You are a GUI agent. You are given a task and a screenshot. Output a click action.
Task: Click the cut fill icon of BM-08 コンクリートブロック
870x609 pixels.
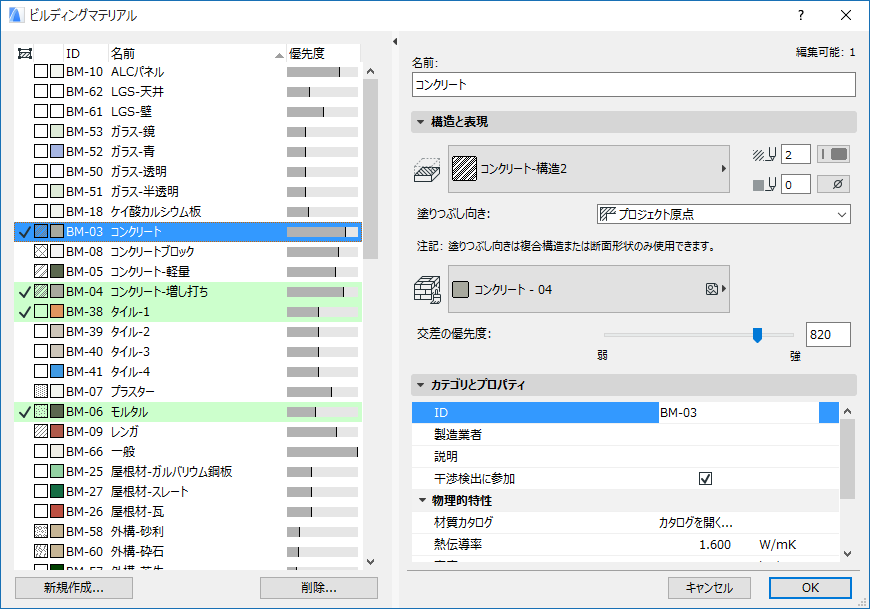[x=41, y=251]
